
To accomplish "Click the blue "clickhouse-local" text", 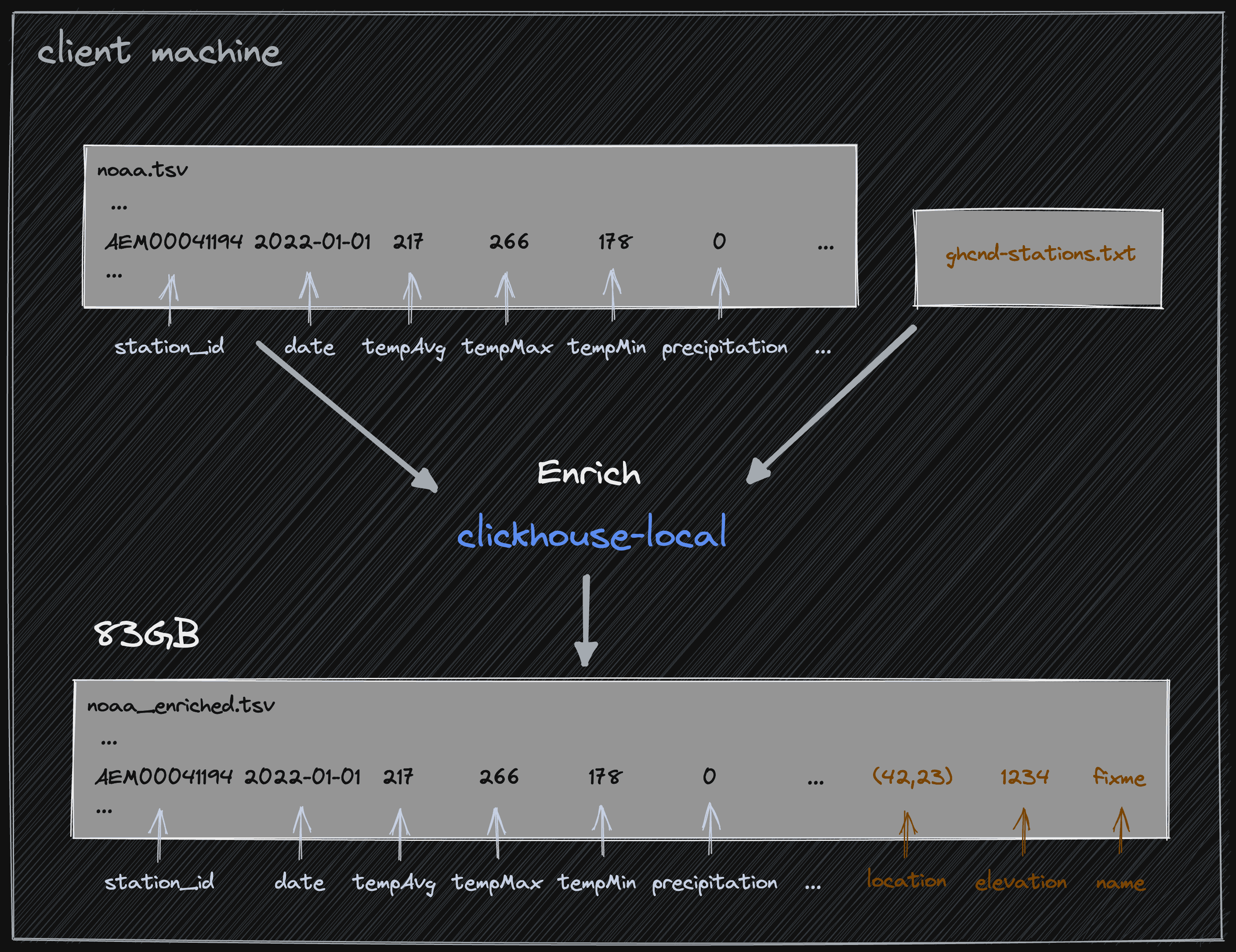I will [592, 532].
